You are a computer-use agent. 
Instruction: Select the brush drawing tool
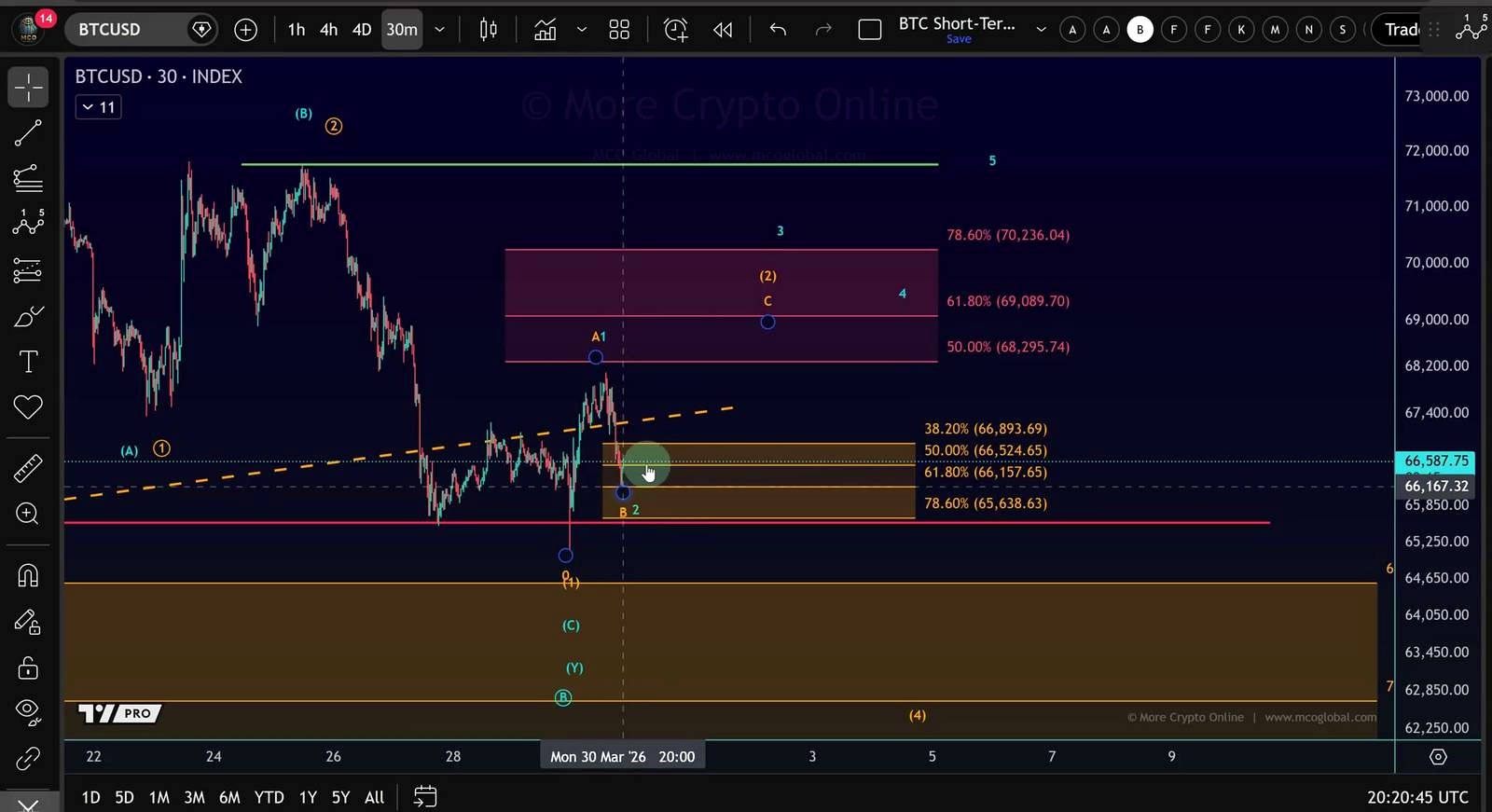[x=28, y=317]
